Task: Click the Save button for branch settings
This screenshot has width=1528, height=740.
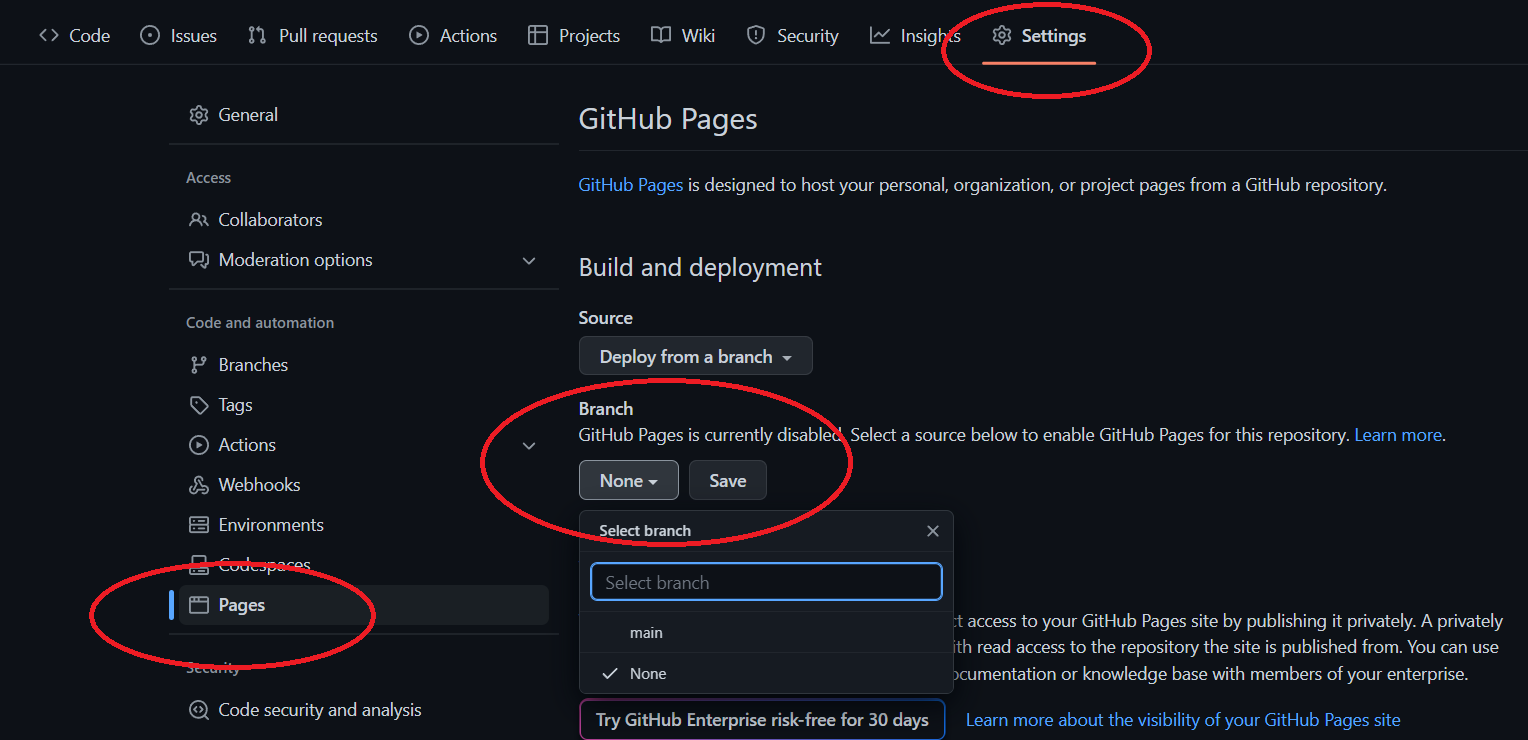Action: click(727, 480)
